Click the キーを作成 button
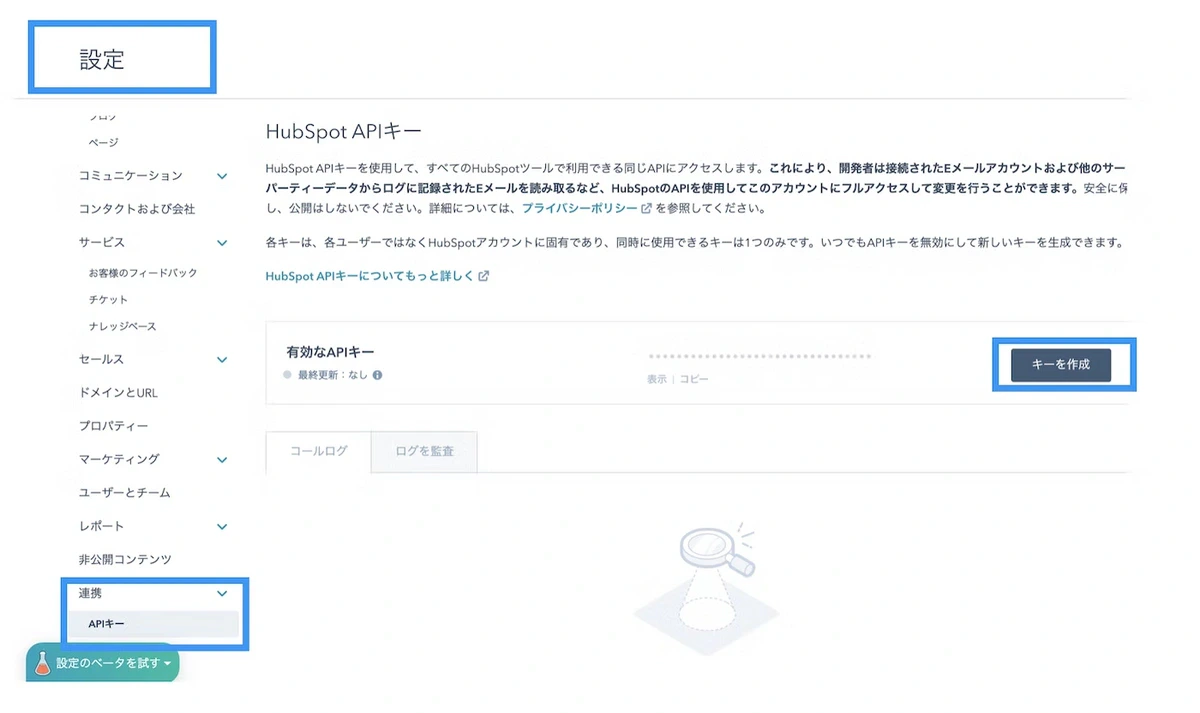Screen dimensions: 1200x713 1061,365
